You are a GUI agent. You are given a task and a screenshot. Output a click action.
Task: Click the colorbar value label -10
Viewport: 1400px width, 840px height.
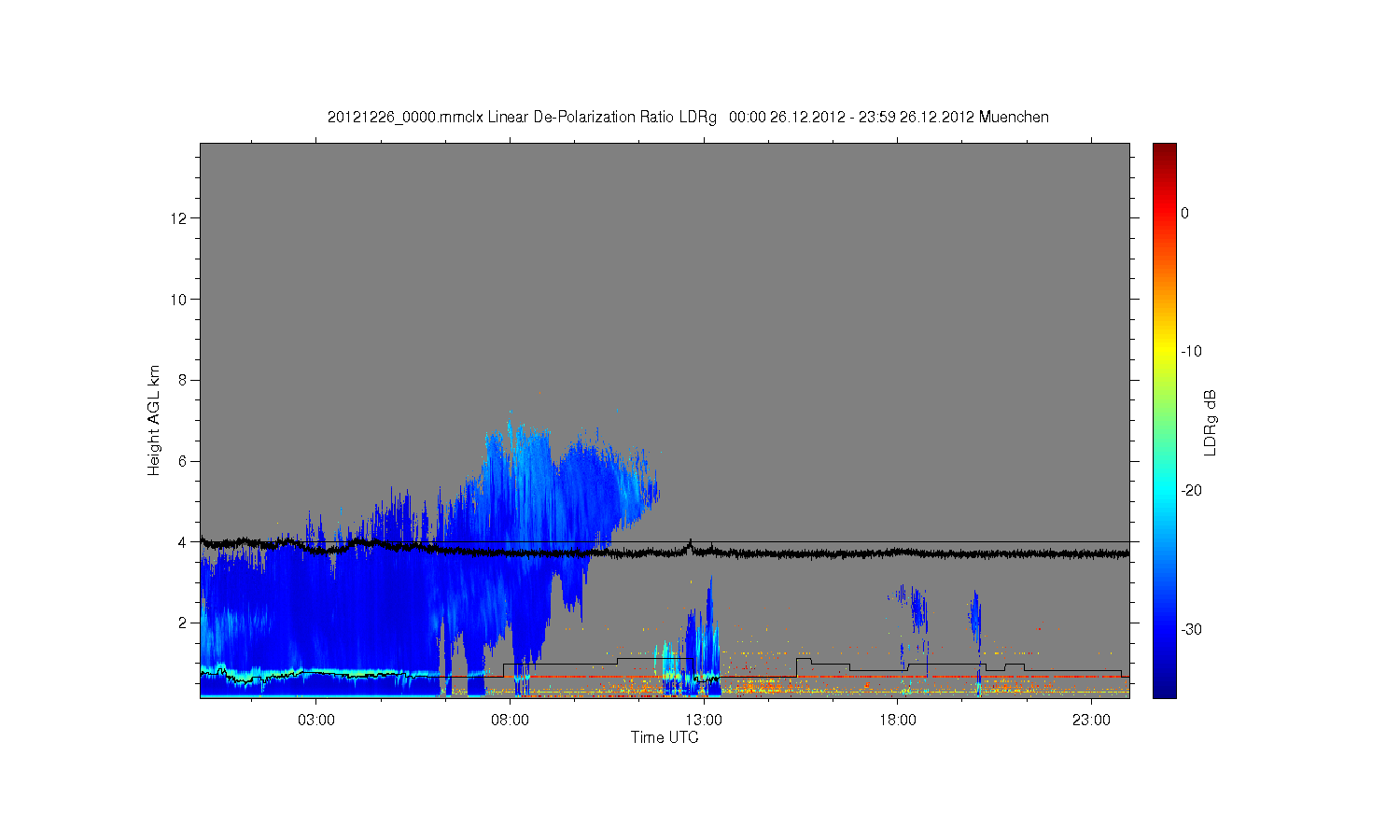coord(1191,352)
